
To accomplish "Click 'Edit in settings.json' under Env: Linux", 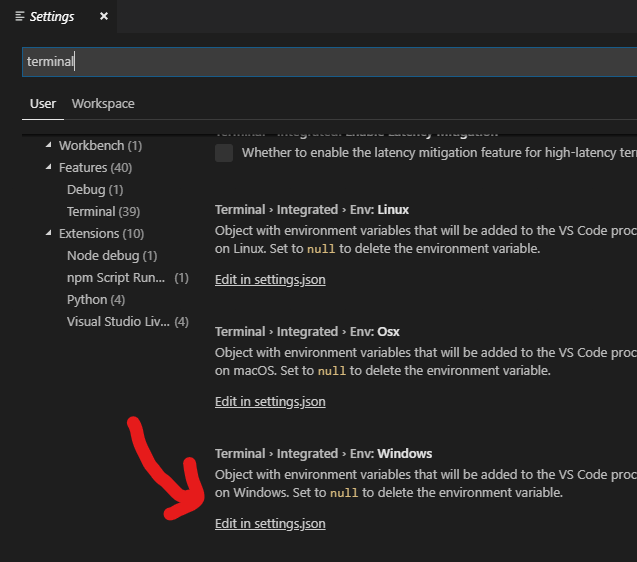I will coord(270,280).
